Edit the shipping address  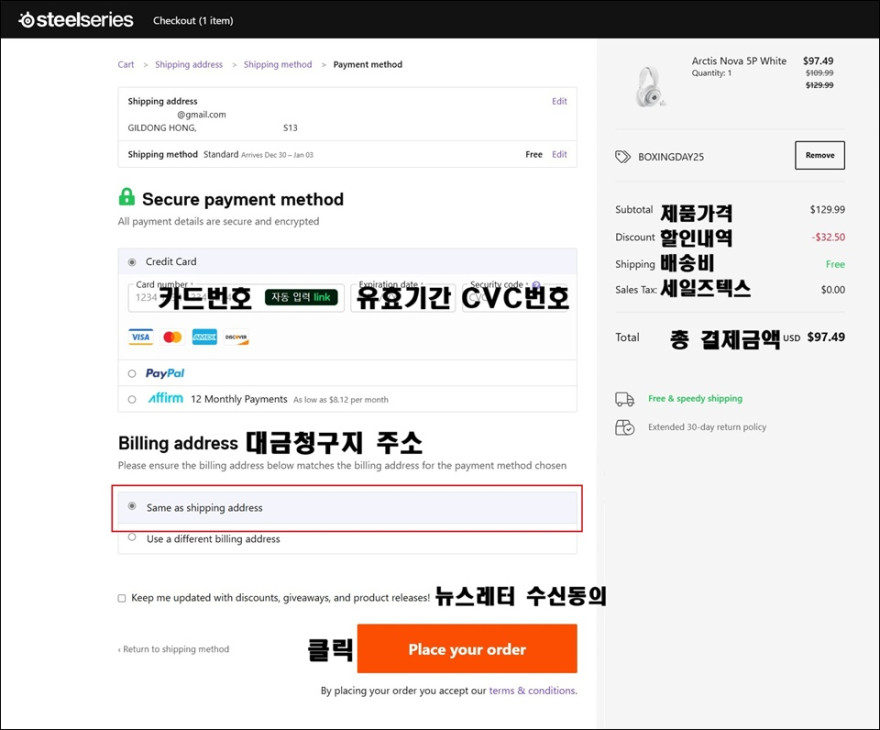(559, 101)
